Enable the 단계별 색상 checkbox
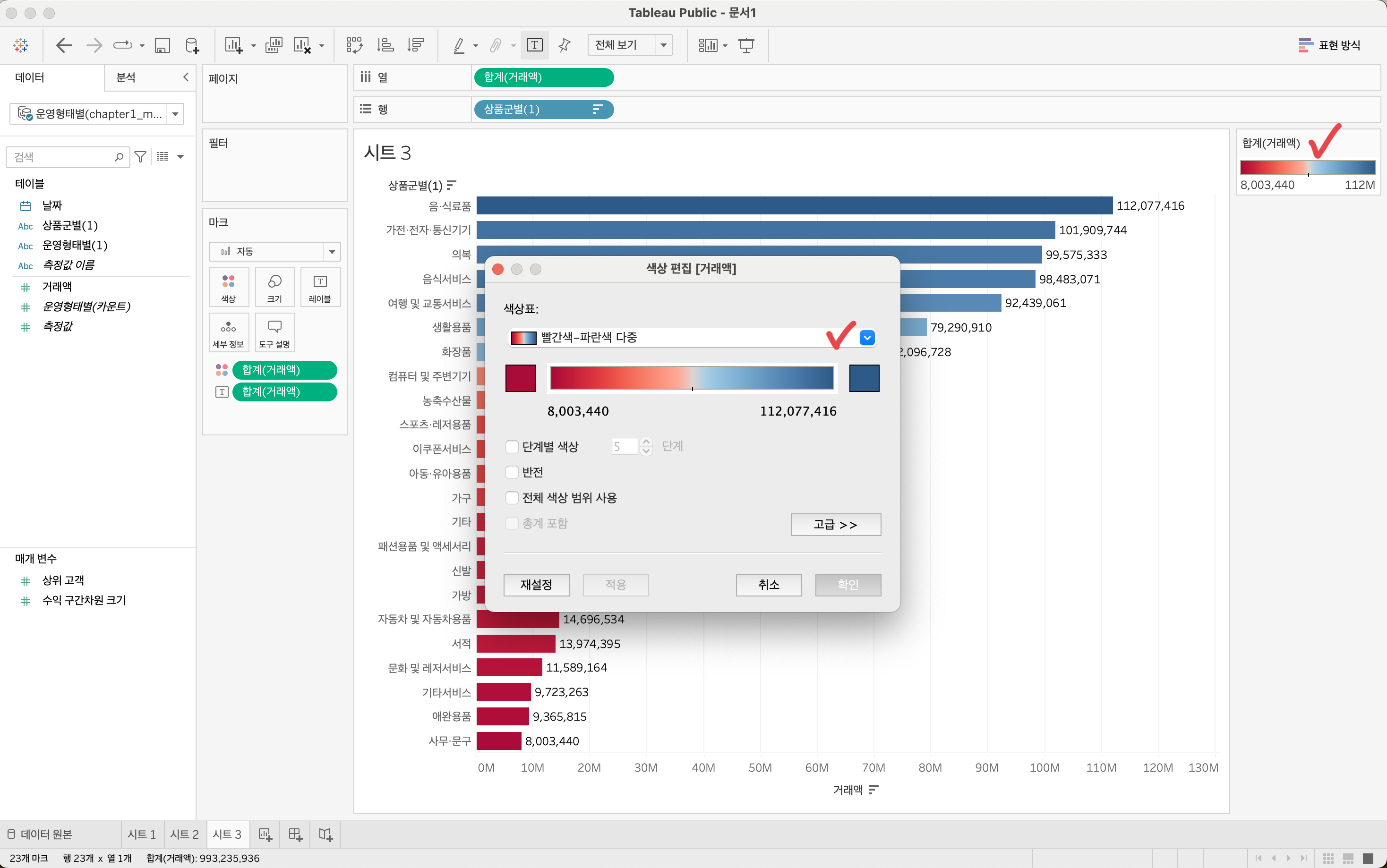Image resolution: width=1387 pixels, height=868 pixels. click(x=512, y=447)
